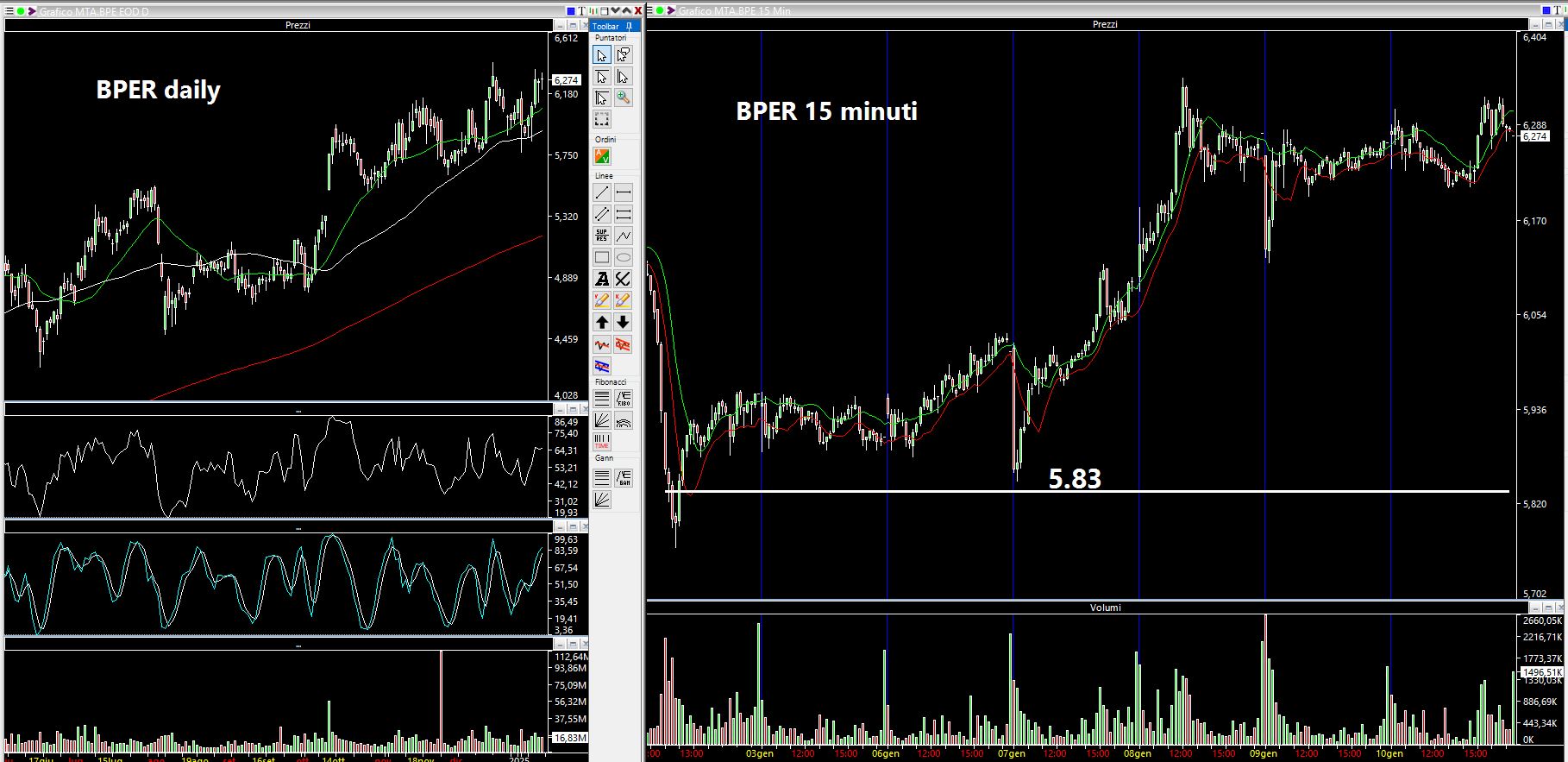The width and height of the screenshot is (1568, 762).
Task: Choose Fibonacci horizontal retracement lines
Action: click(602, 399)
